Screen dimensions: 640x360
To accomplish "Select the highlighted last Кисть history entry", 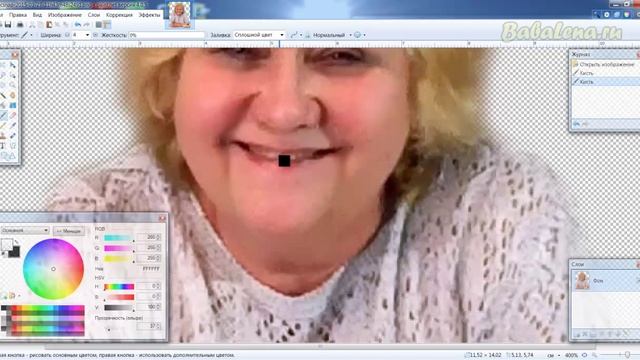I will pyautogui.click(x=605, y=82).
